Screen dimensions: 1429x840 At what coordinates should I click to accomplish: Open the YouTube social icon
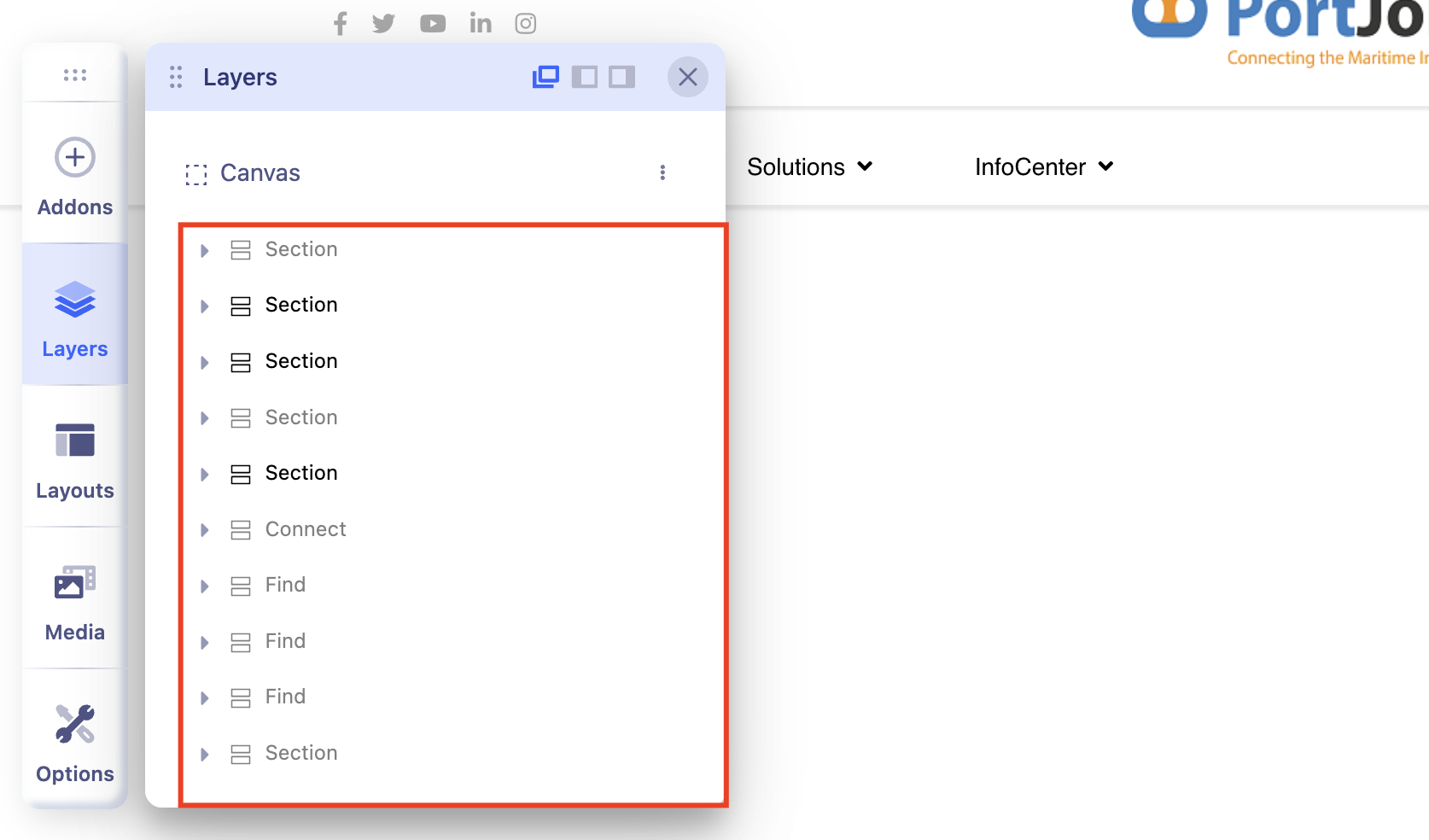coord(433,23)
